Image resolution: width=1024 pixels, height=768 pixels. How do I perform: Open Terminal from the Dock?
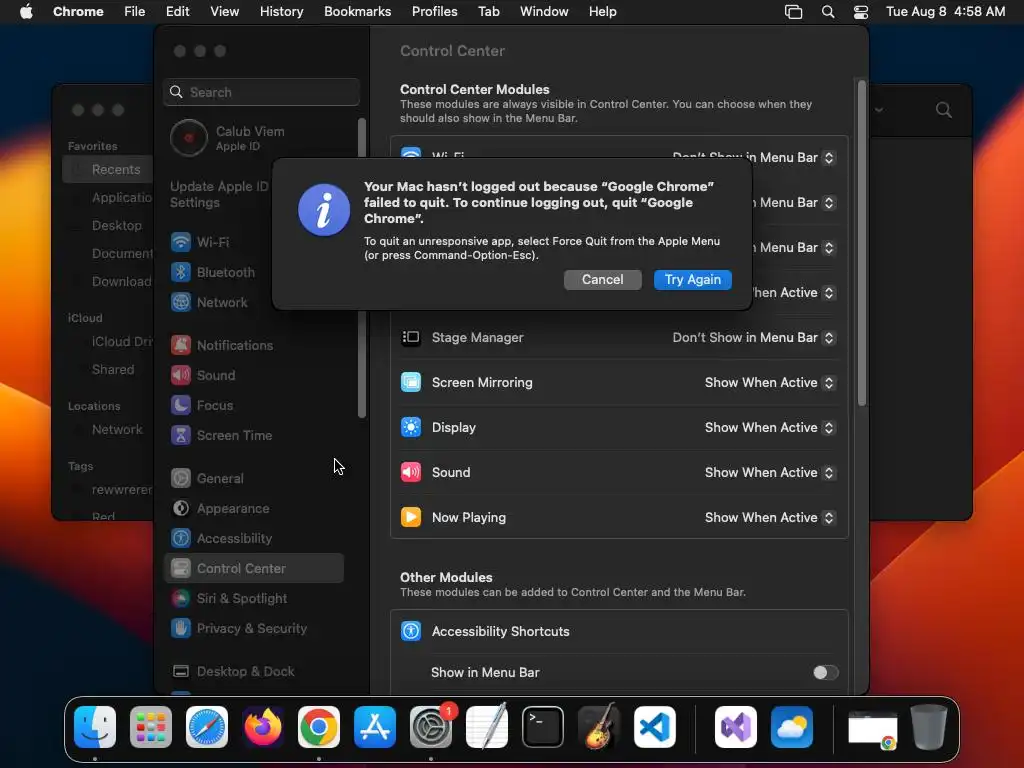click(543, 727)
